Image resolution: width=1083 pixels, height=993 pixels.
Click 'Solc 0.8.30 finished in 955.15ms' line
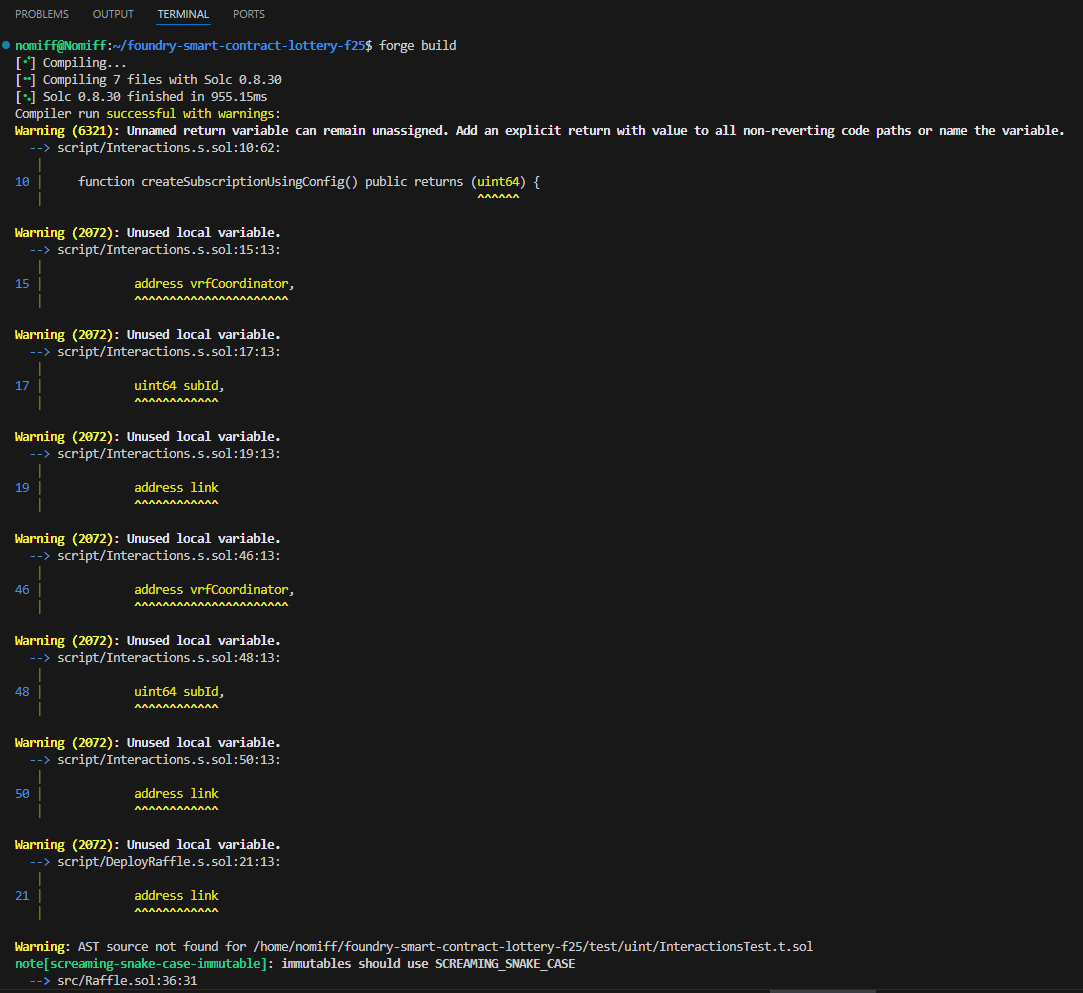155,97
